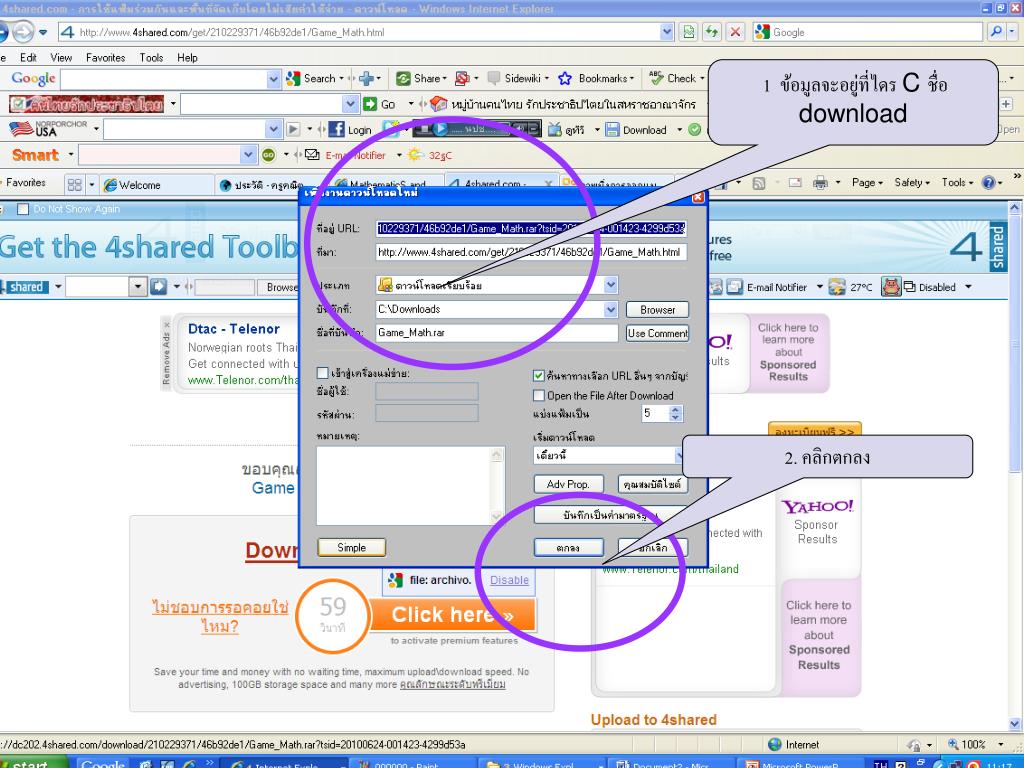This screenshot has width=1024, height=768.
Task: Open the Tools dropdown in command bar
Action: (957, 183)
